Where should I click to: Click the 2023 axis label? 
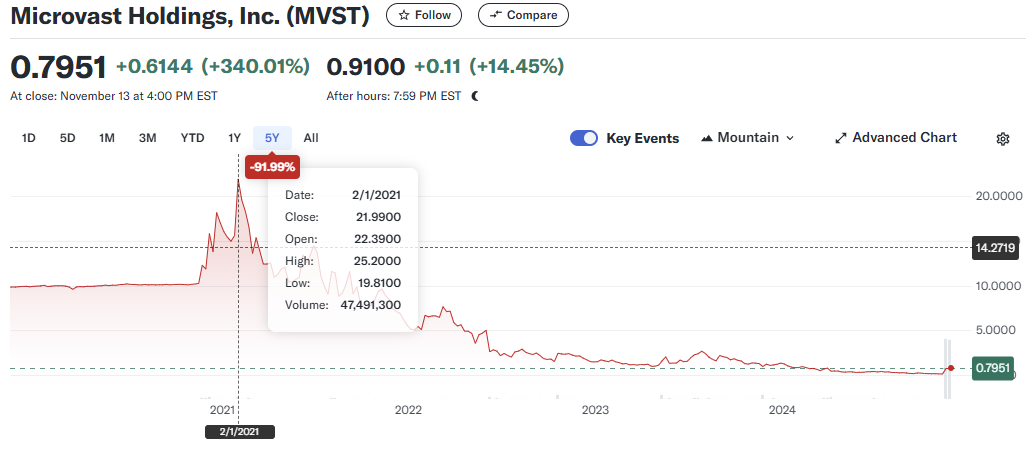[595, 410]
